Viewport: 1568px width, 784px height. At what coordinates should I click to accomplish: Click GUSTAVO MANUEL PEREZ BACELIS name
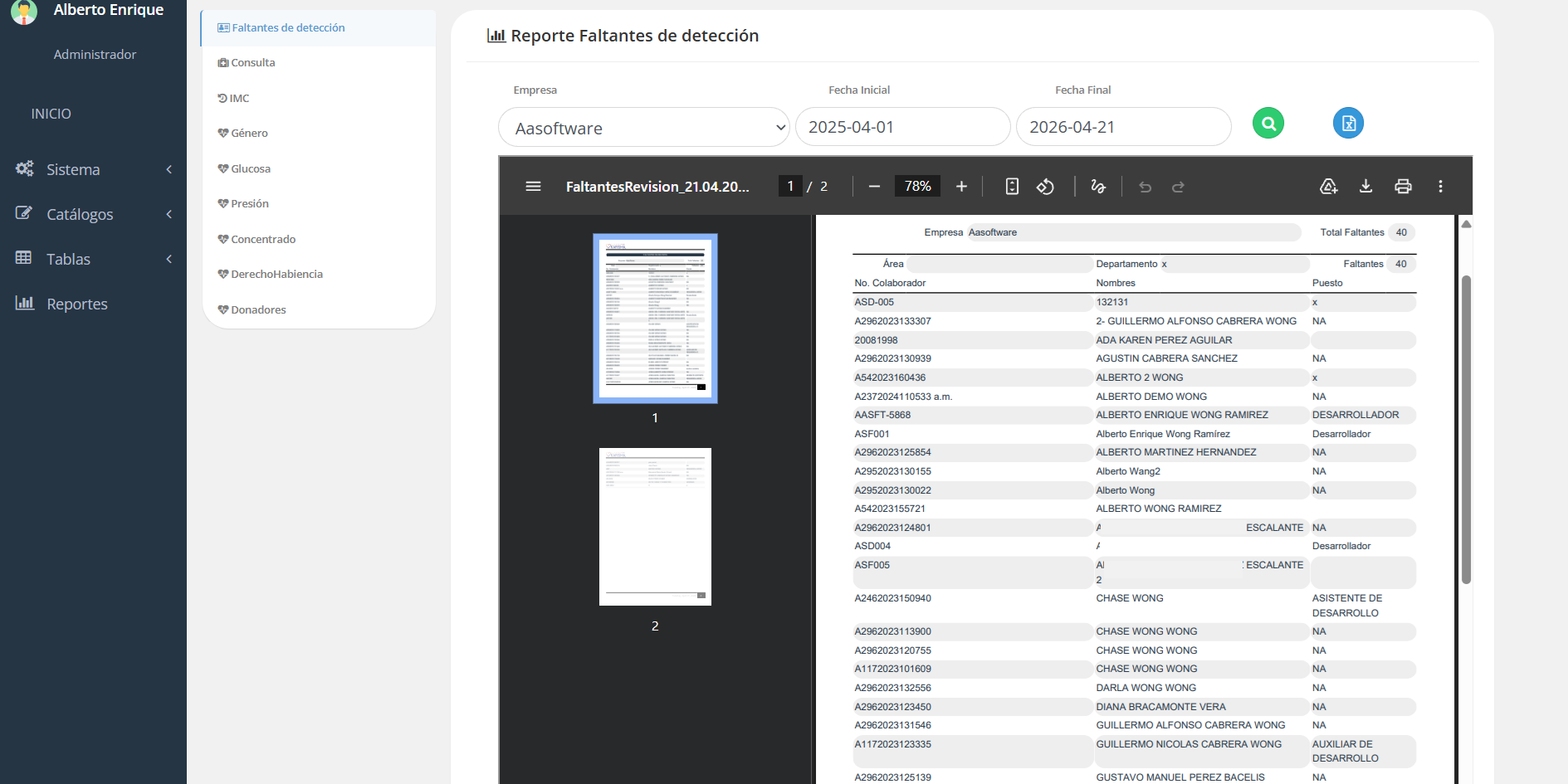tap(1180, 777)
